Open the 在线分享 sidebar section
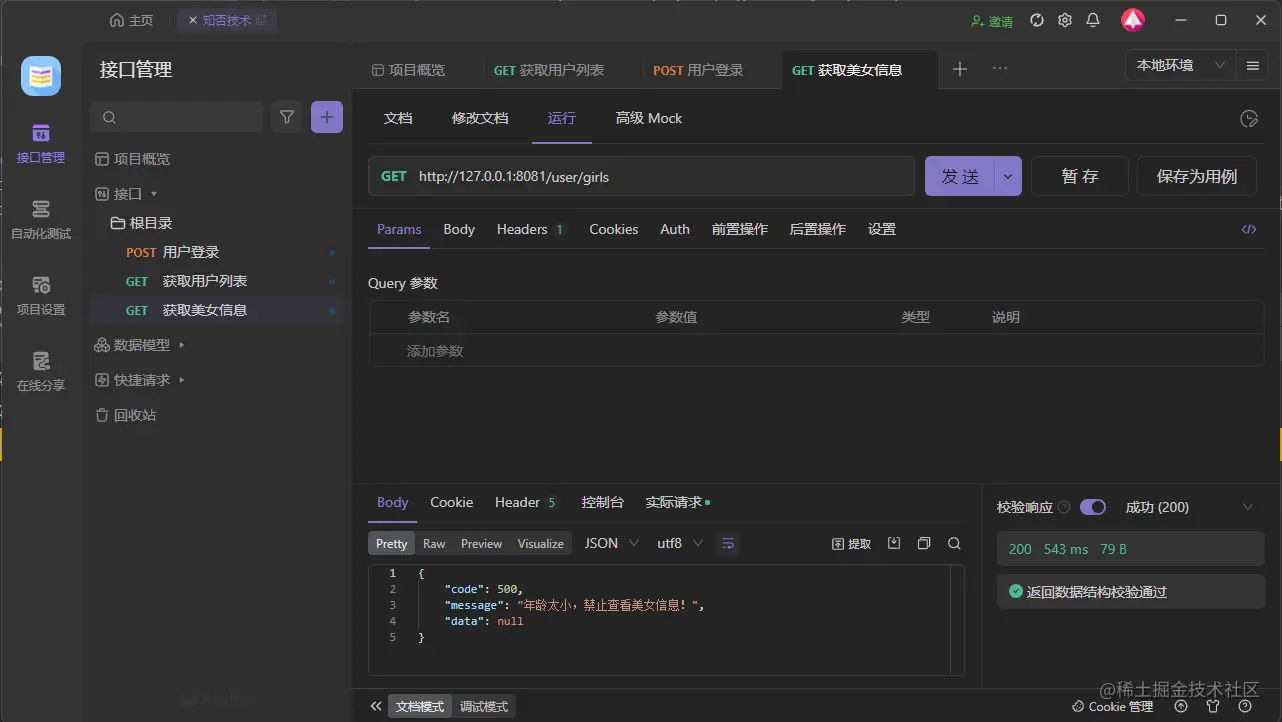The image size is (1282, 722). pyautogui.click(x=41, y=372)
